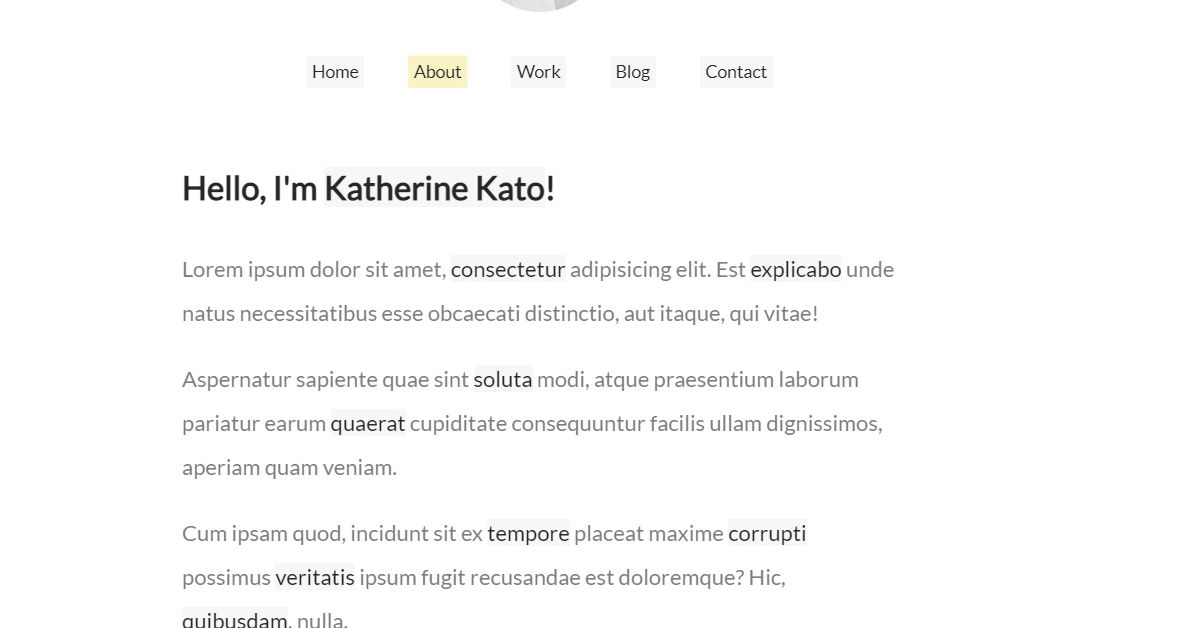Screen dimensions: 1200x628
Task: Visit the 'quaerat' link
Action: (x=368, y=424)
